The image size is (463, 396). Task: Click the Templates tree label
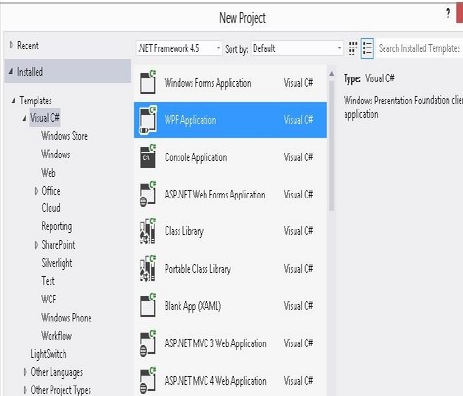tap(35, 101)
